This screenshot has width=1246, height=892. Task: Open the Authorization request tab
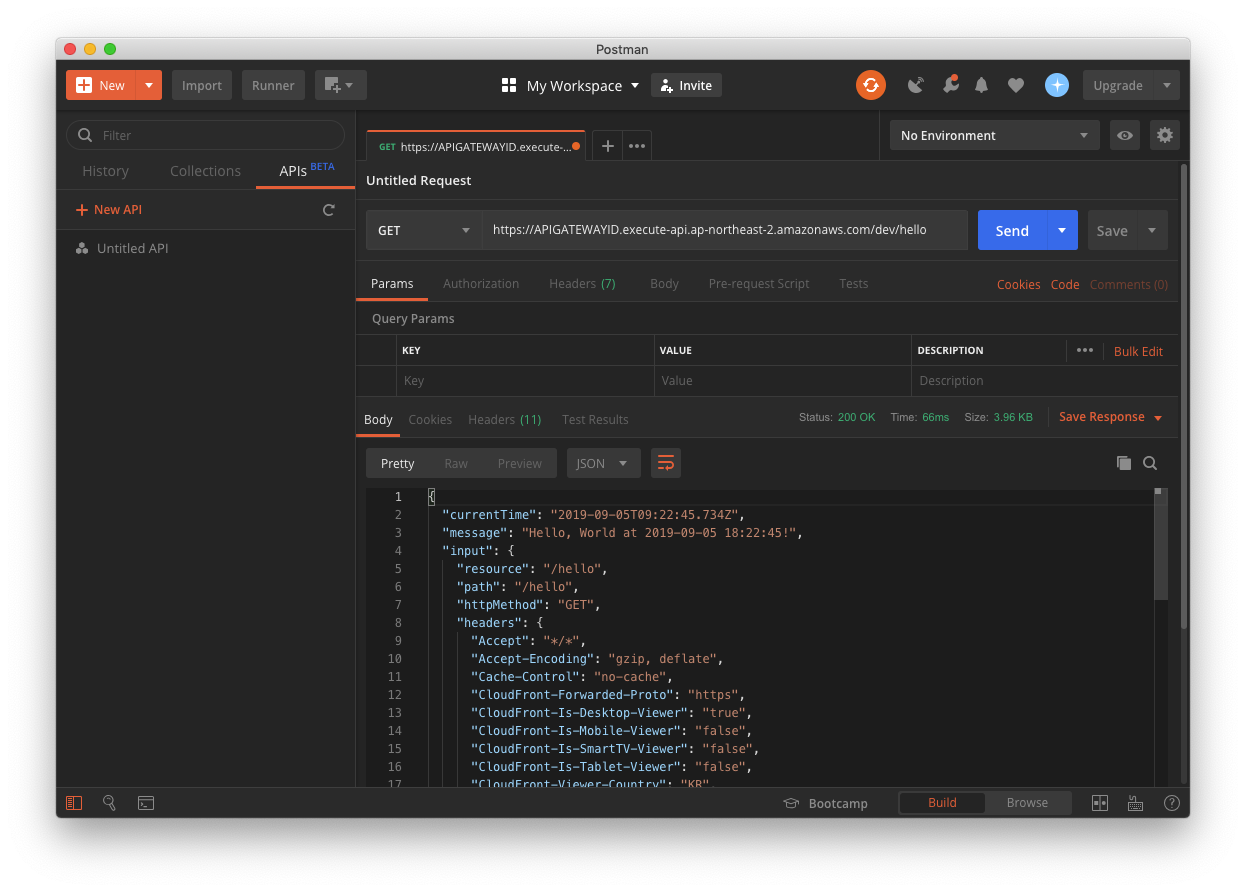click(x=481, y=284)
